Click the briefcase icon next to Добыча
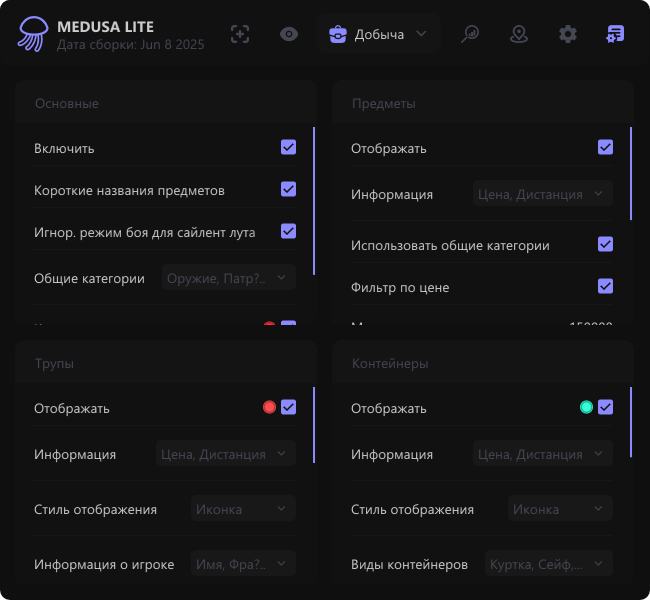This screenshot has width=650, height=600. point(338,34)
